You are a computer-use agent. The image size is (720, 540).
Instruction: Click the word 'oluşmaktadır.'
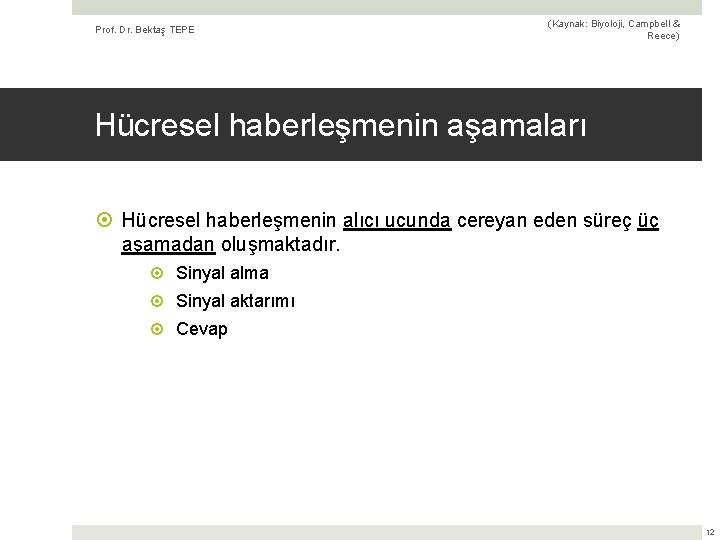click(x=281, y=245)
